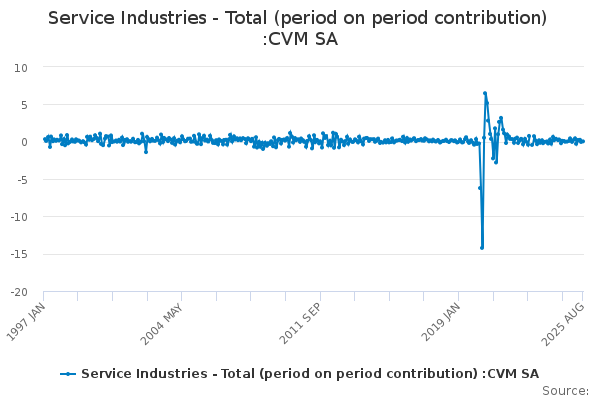
Task: Click the 1997 JAN x-axis label
Action: click(26, 322)
